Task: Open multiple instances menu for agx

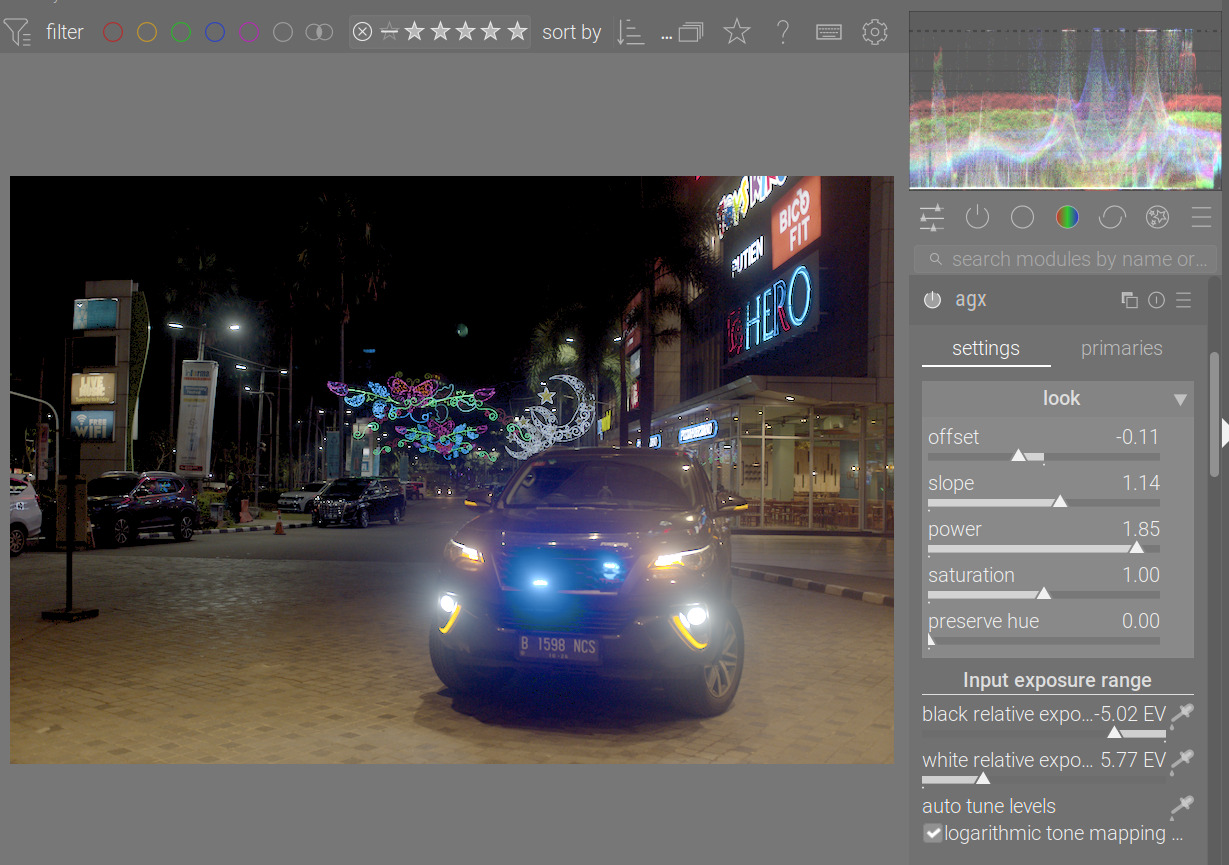Action: [x=1129, y=300]
